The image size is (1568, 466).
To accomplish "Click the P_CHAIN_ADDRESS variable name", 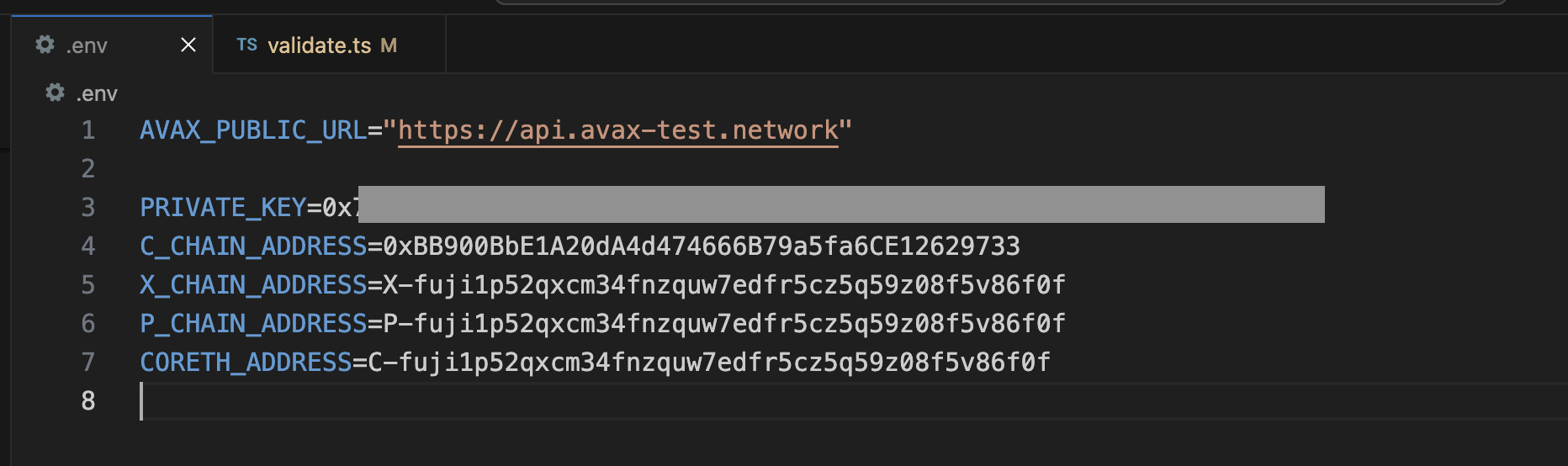I will pos(253,324).
